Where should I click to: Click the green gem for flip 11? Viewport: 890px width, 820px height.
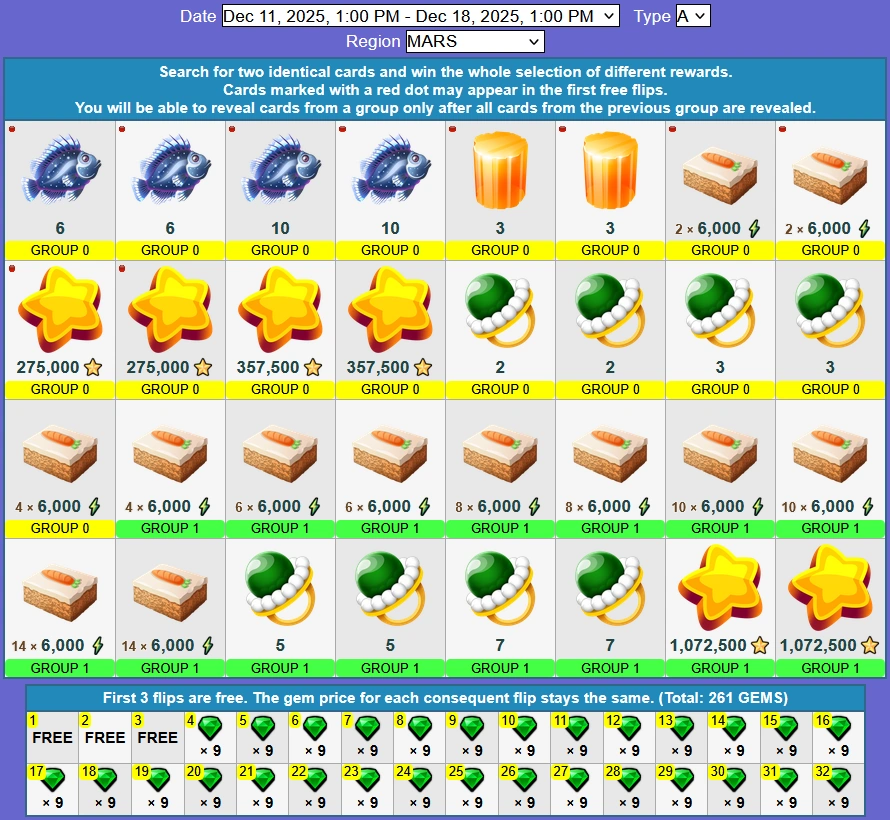[577, 728]
